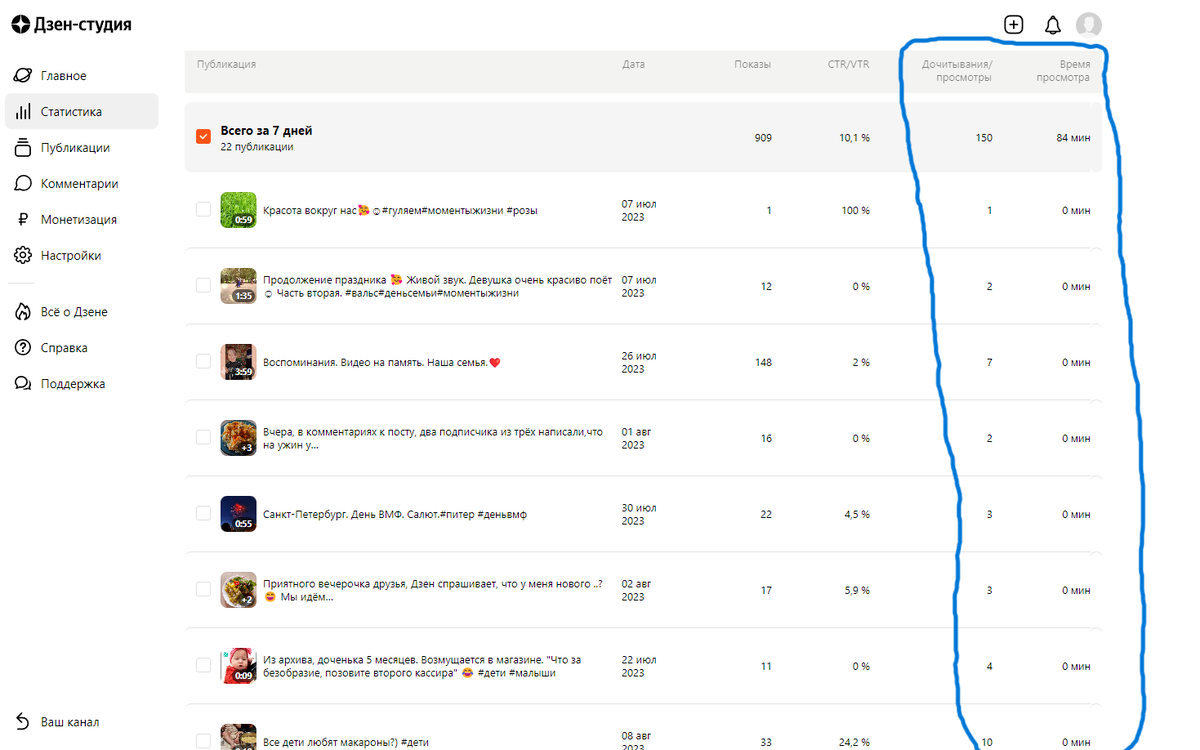Click CTR value 4,5 %
1200x750 pixels.
coord(855,514)
